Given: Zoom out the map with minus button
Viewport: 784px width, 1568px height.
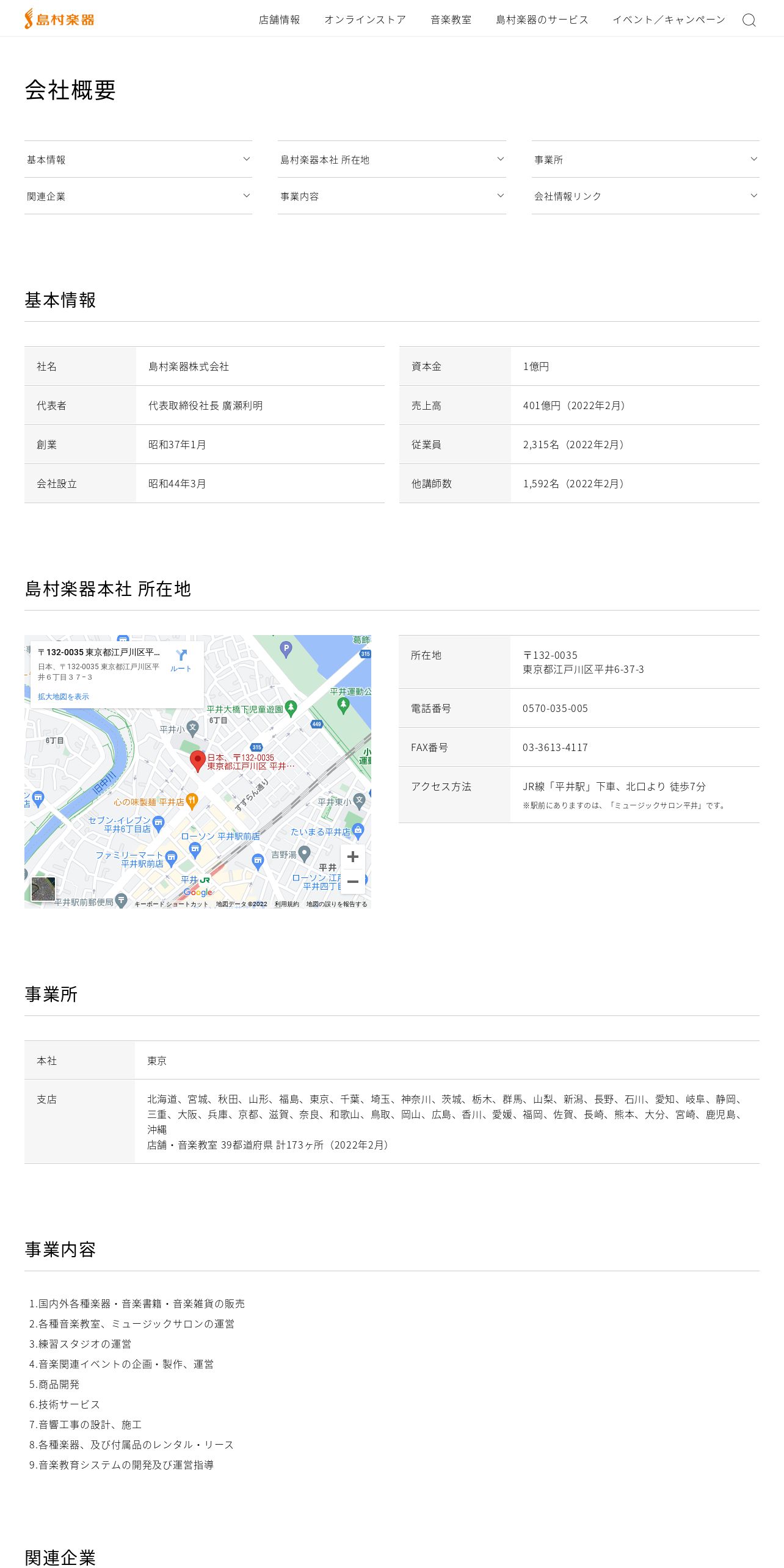Looking at the screenshot, I should (x=352, y=882).
